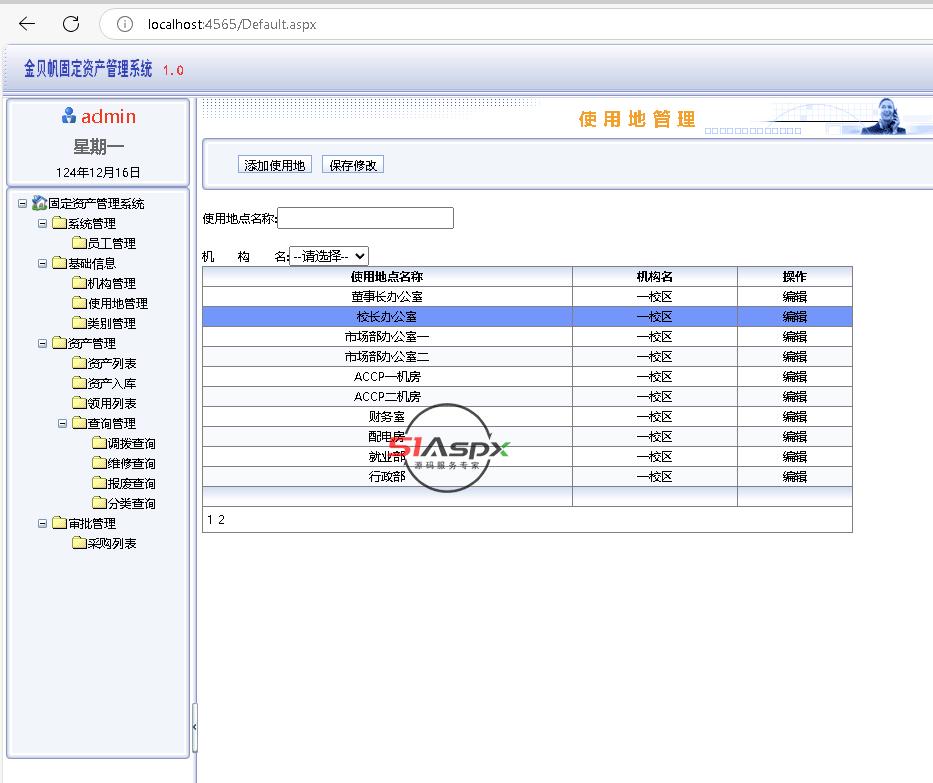The height and width of the screenshot is (783, 933).
Task: Click the 保存修改 button
Action: pyautogui.click(x=353, y=165)
